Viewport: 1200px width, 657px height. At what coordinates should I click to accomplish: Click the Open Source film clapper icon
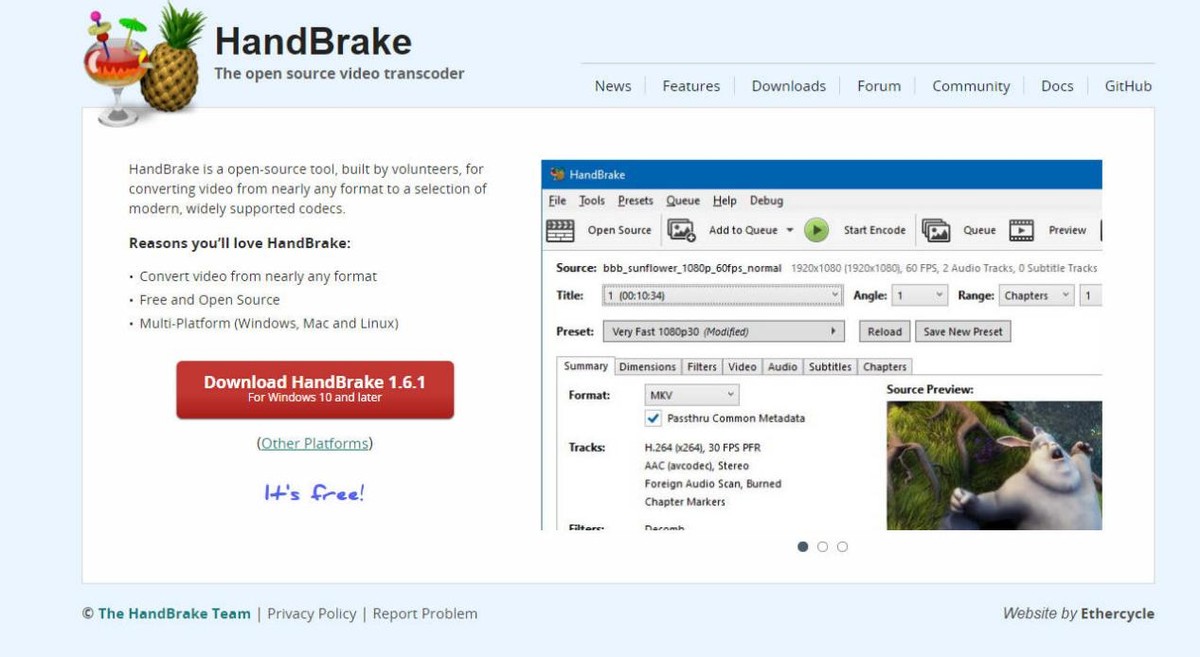coord(560,230)
